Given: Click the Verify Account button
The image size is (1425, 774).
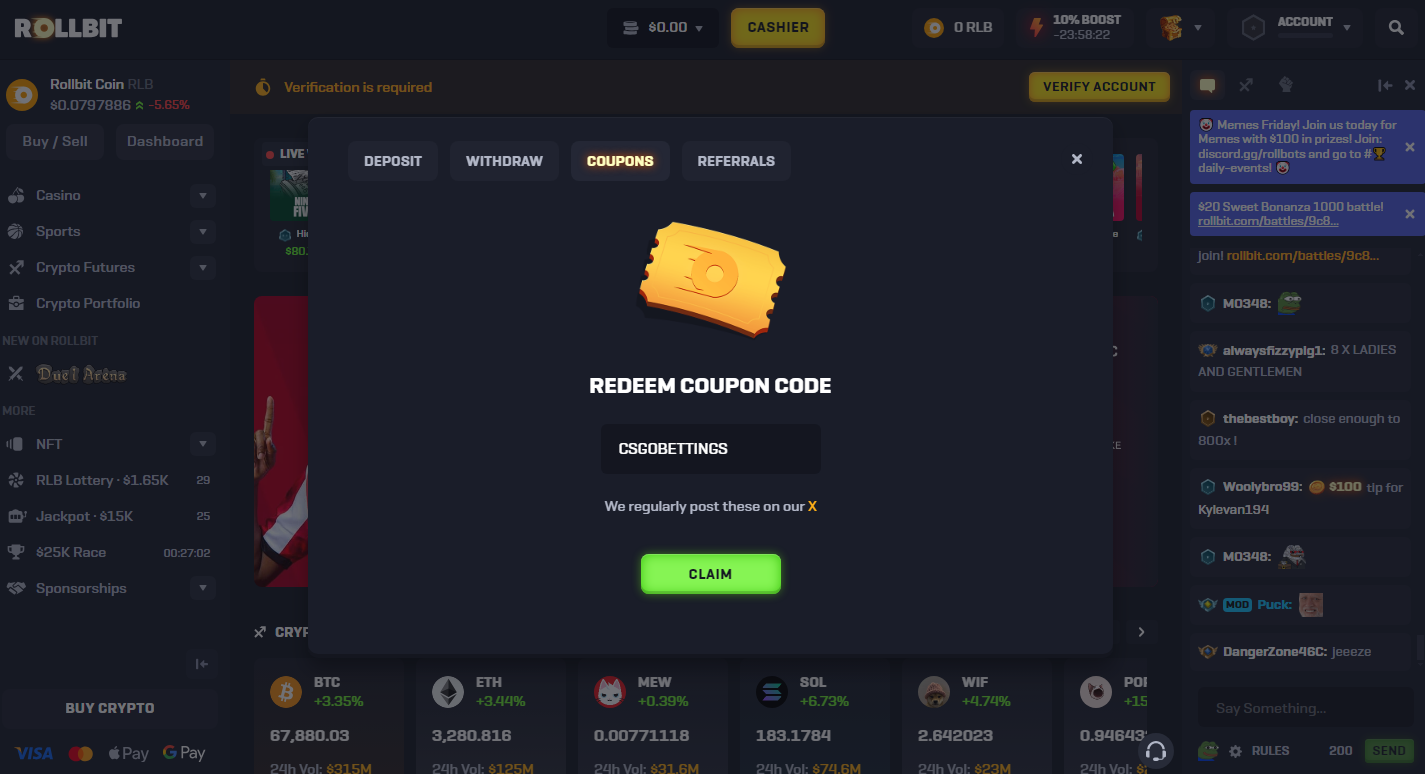Looking at the screenshot, I should (1099, 87).
